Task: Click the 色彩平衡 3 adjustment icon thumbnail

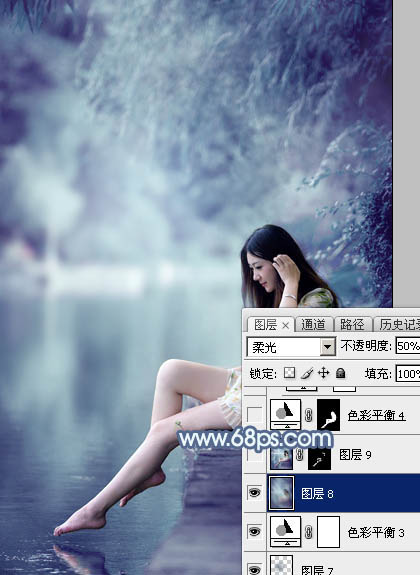Action: coord(285,531)
